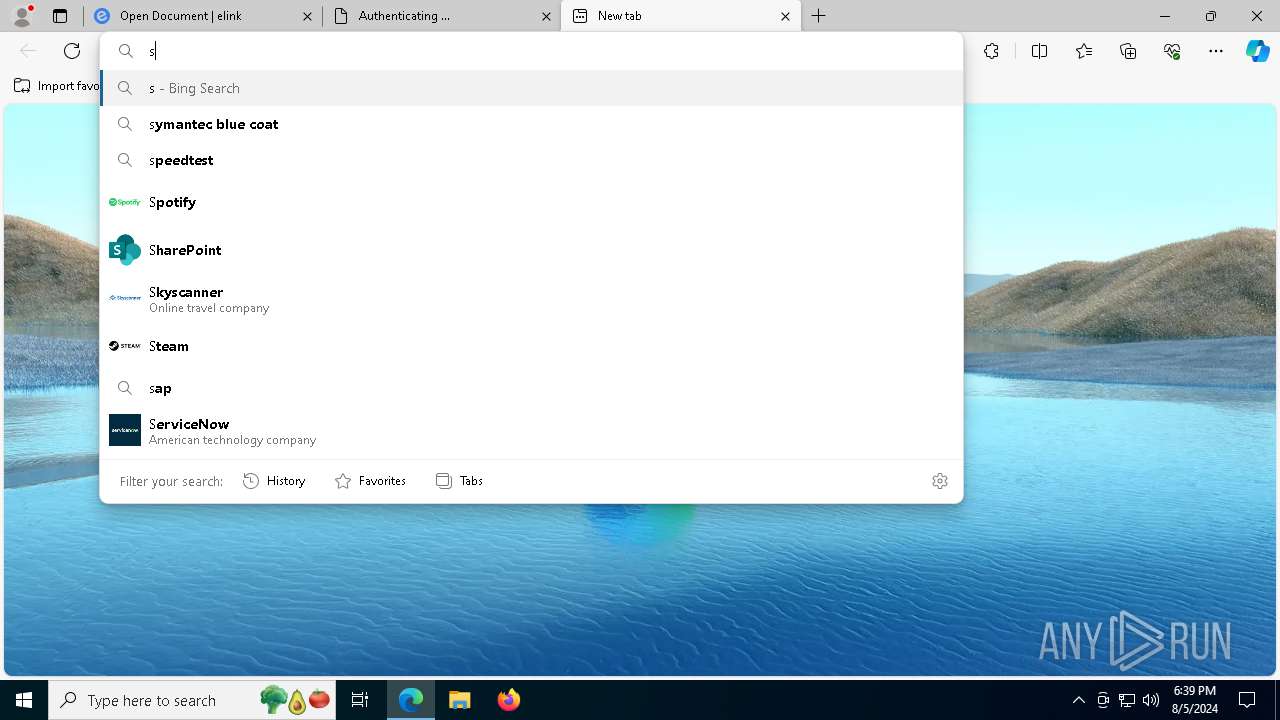
Task: Open the volume tray icon
Action: (1151, 700)
